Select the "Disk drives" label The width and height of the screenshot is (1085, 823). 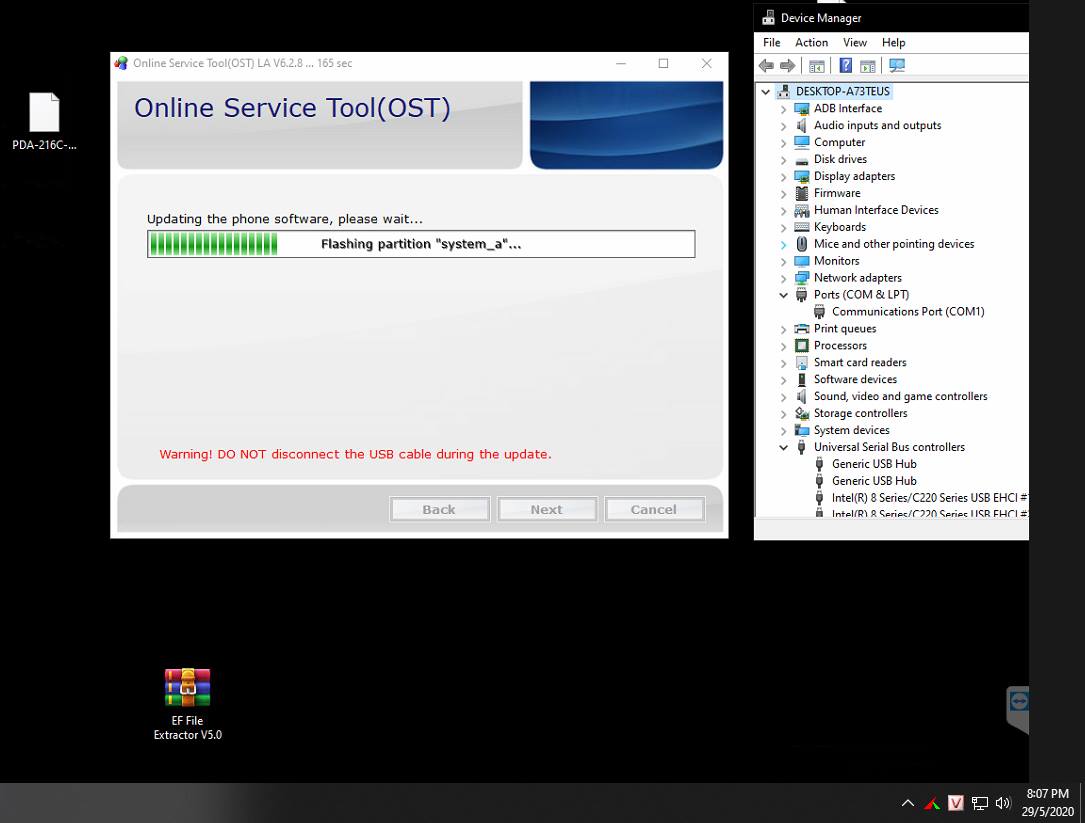click(x=840, y=159)
